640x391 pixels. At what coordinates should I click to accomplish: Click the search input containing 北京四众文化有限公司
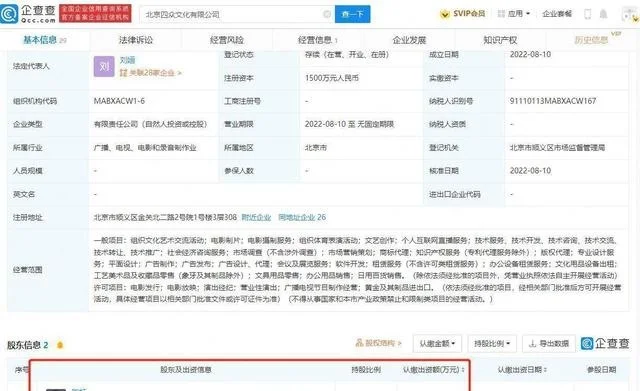[x=237, y=14]
